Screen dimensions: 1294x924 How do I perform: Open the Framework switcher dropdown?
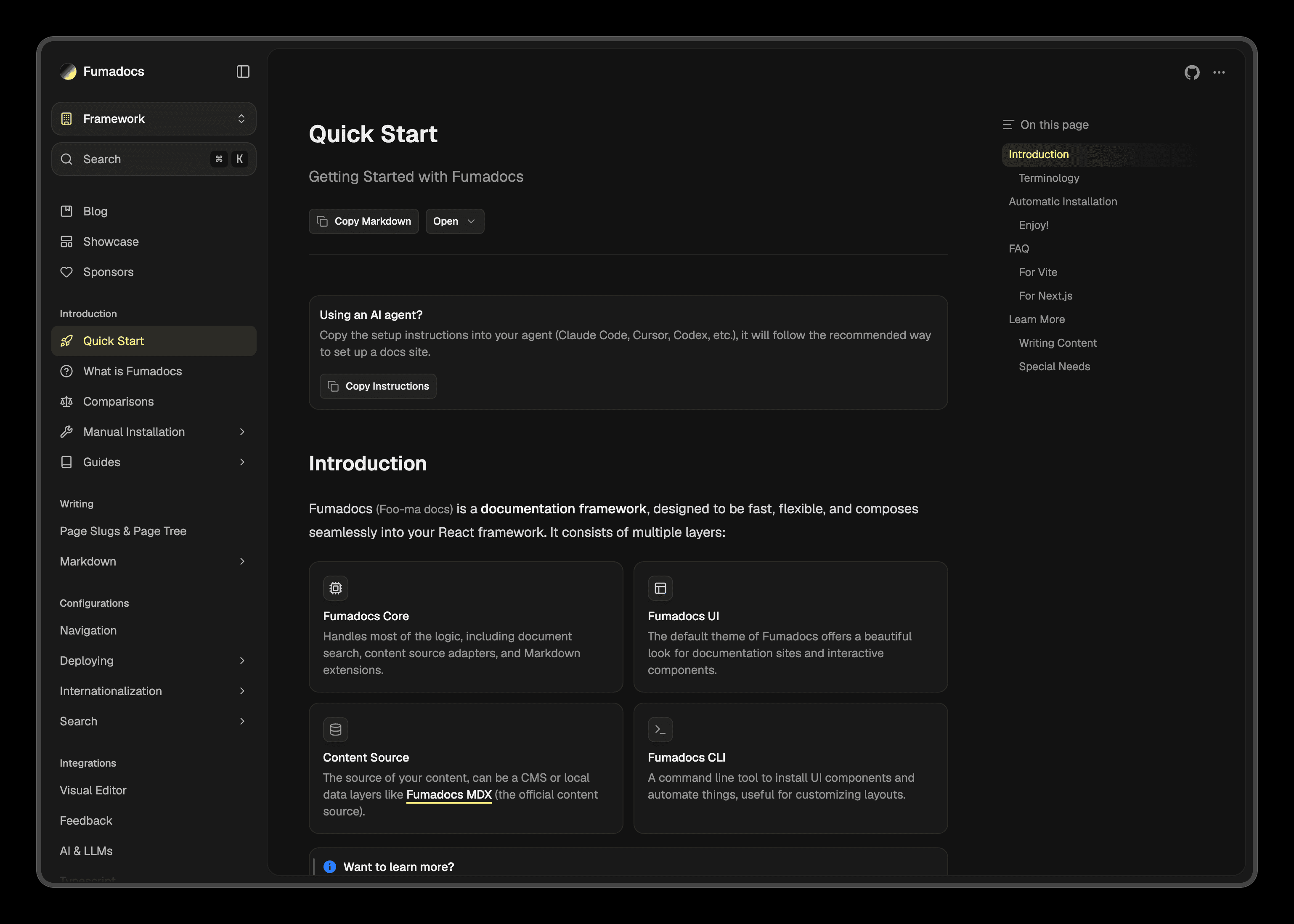point(154,118)
